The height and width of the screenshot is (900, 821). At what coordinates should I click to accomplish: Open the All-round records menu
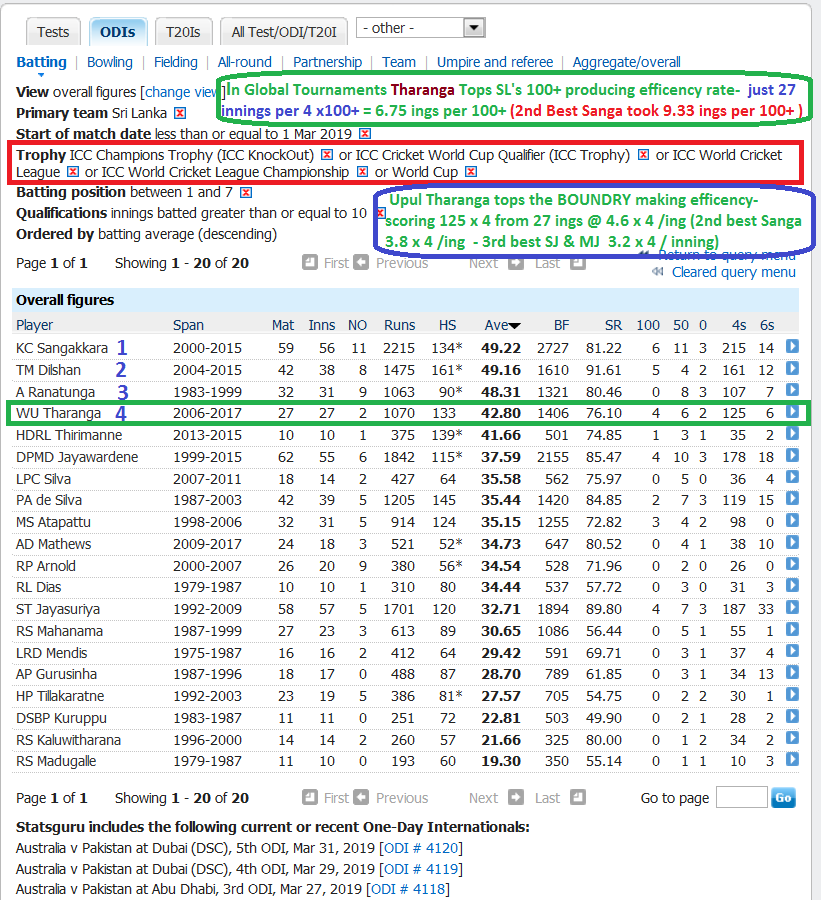245,62
